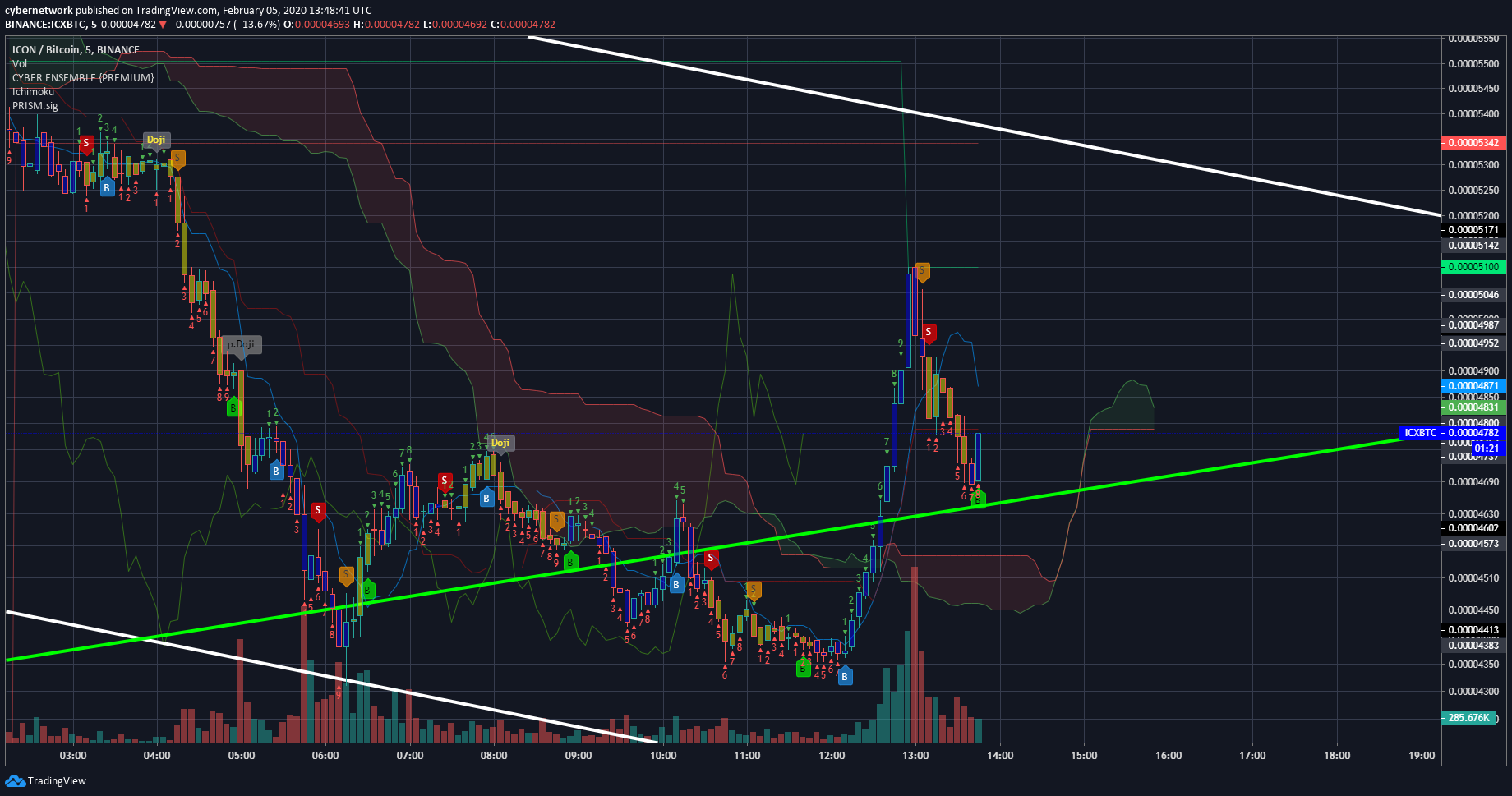Select blue B marker near 08:00
Image resolution: width=1512 pixels, height=796 pixels.
click(486, 498)
